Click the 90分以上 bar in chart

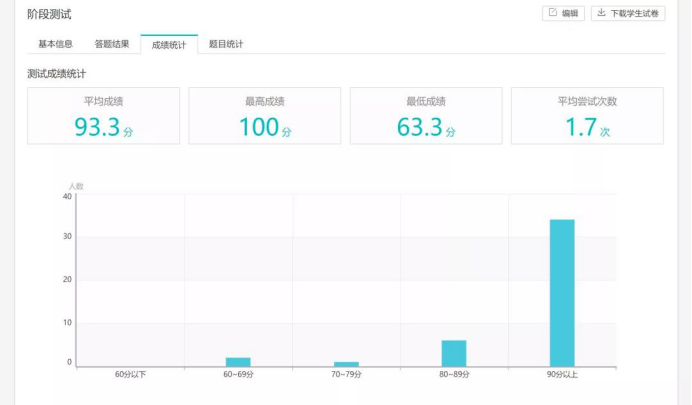point(562,293)
